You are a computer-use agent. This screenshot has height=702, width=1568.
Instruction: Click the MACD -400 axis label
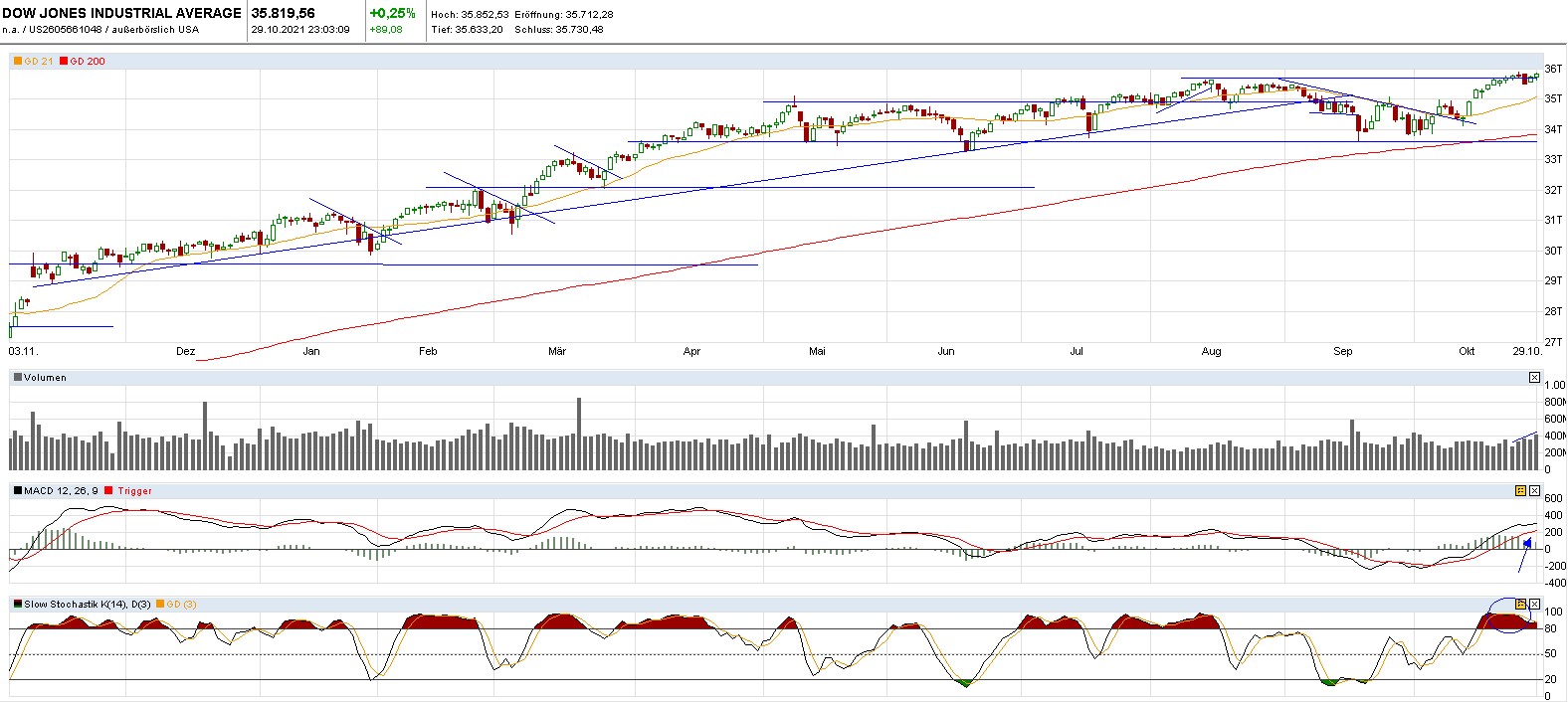tap(1554, 584)
